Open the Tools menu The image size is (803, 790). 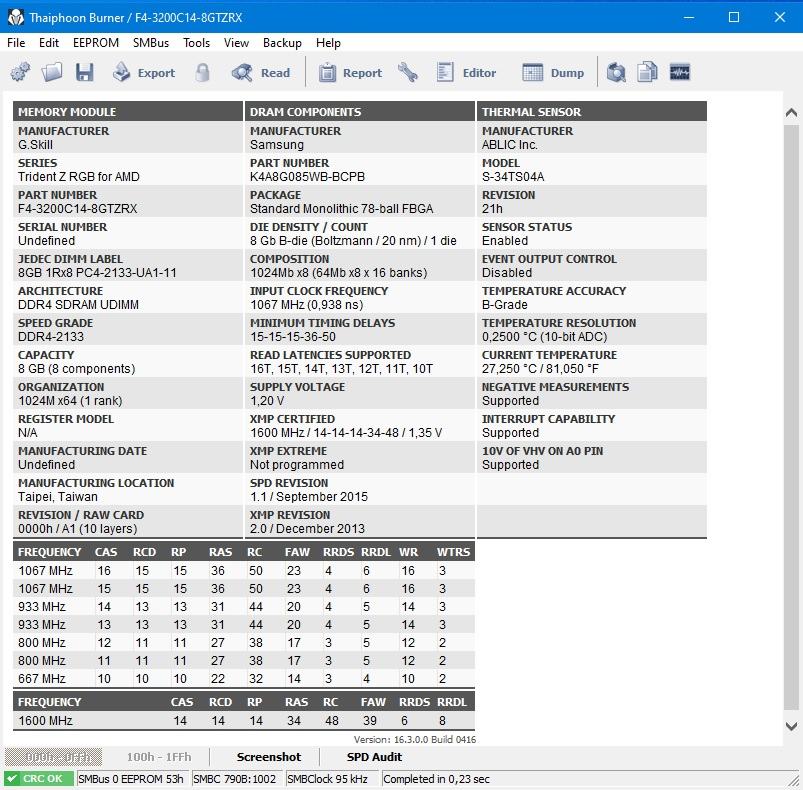point(197,43)
